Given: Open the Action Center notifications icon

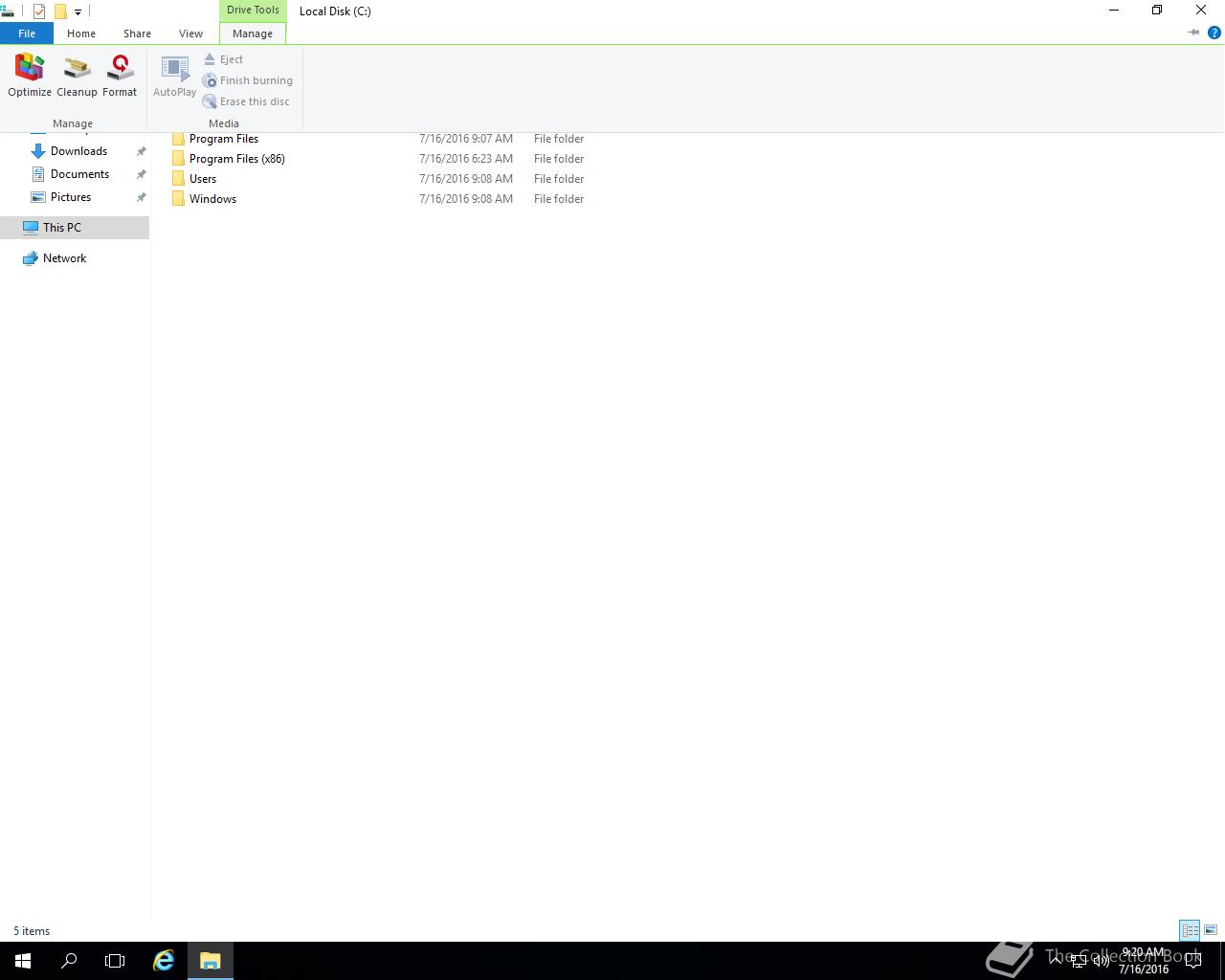Looking at the screenshot, I should click(x=1193, y=961).
